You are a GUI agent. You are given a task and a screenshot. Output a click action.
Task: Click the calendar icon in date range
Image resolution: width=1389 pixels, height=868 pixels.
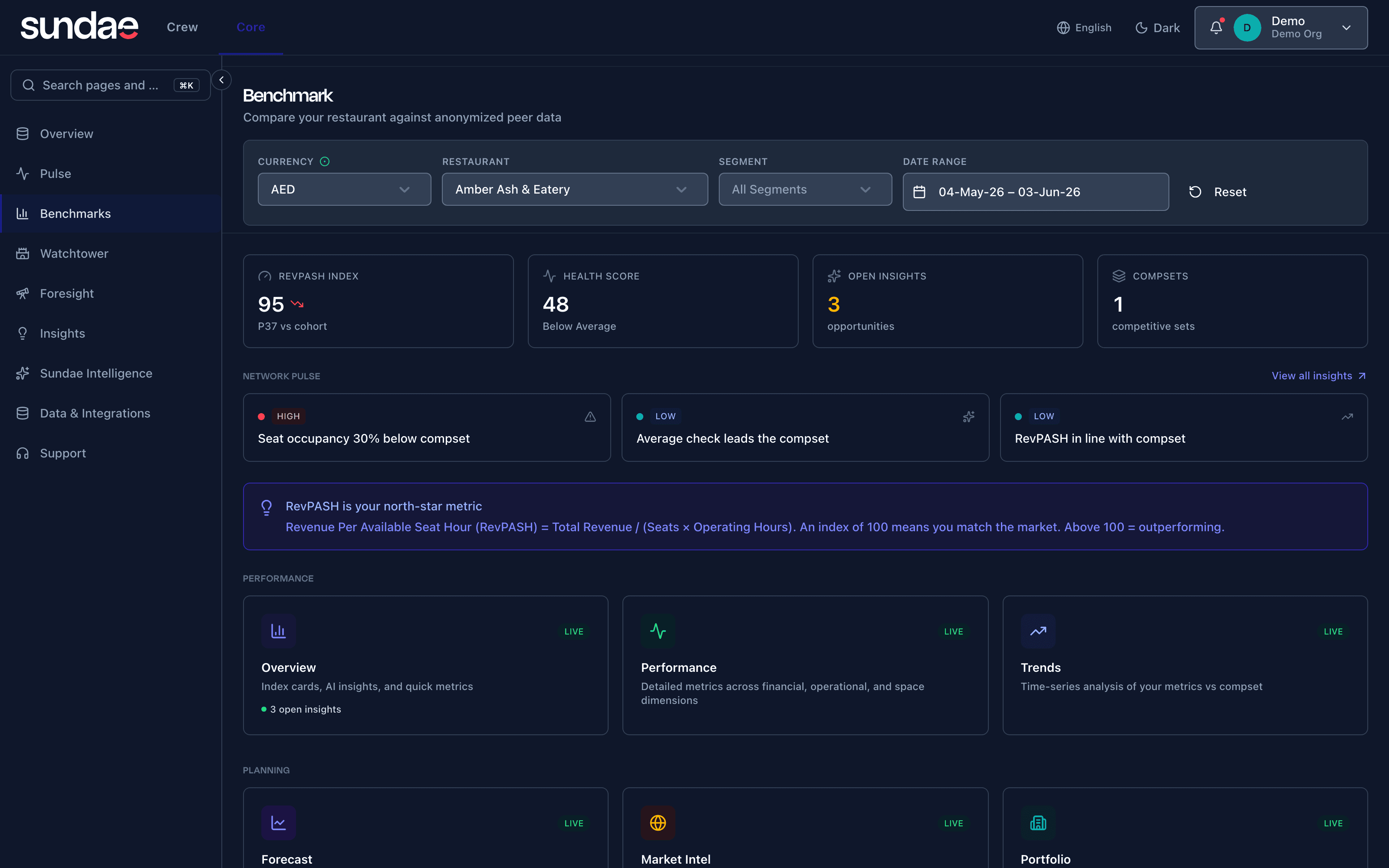919,192
